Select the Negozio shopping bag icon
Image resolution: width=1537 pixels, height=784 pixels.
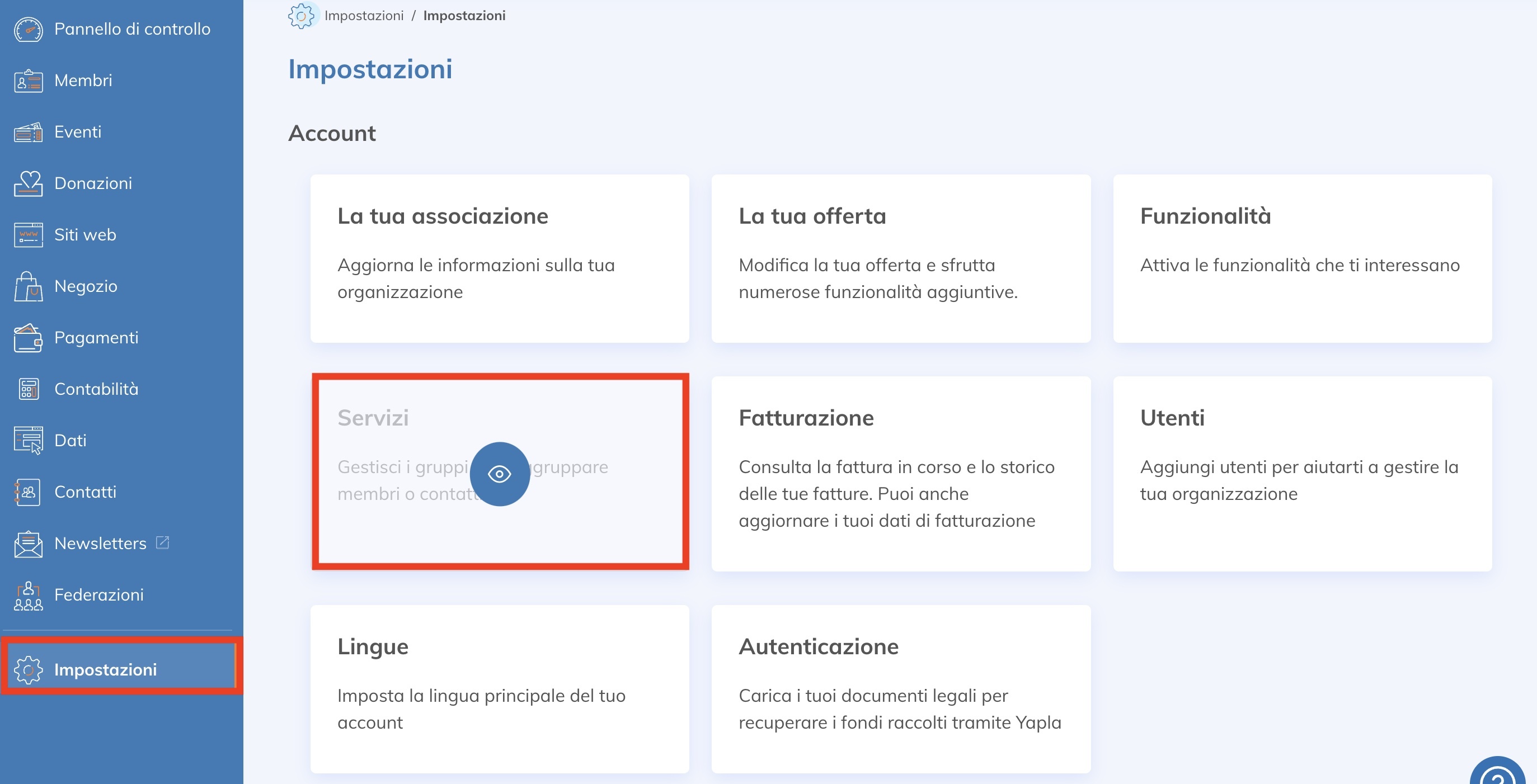tap(27, 286)
